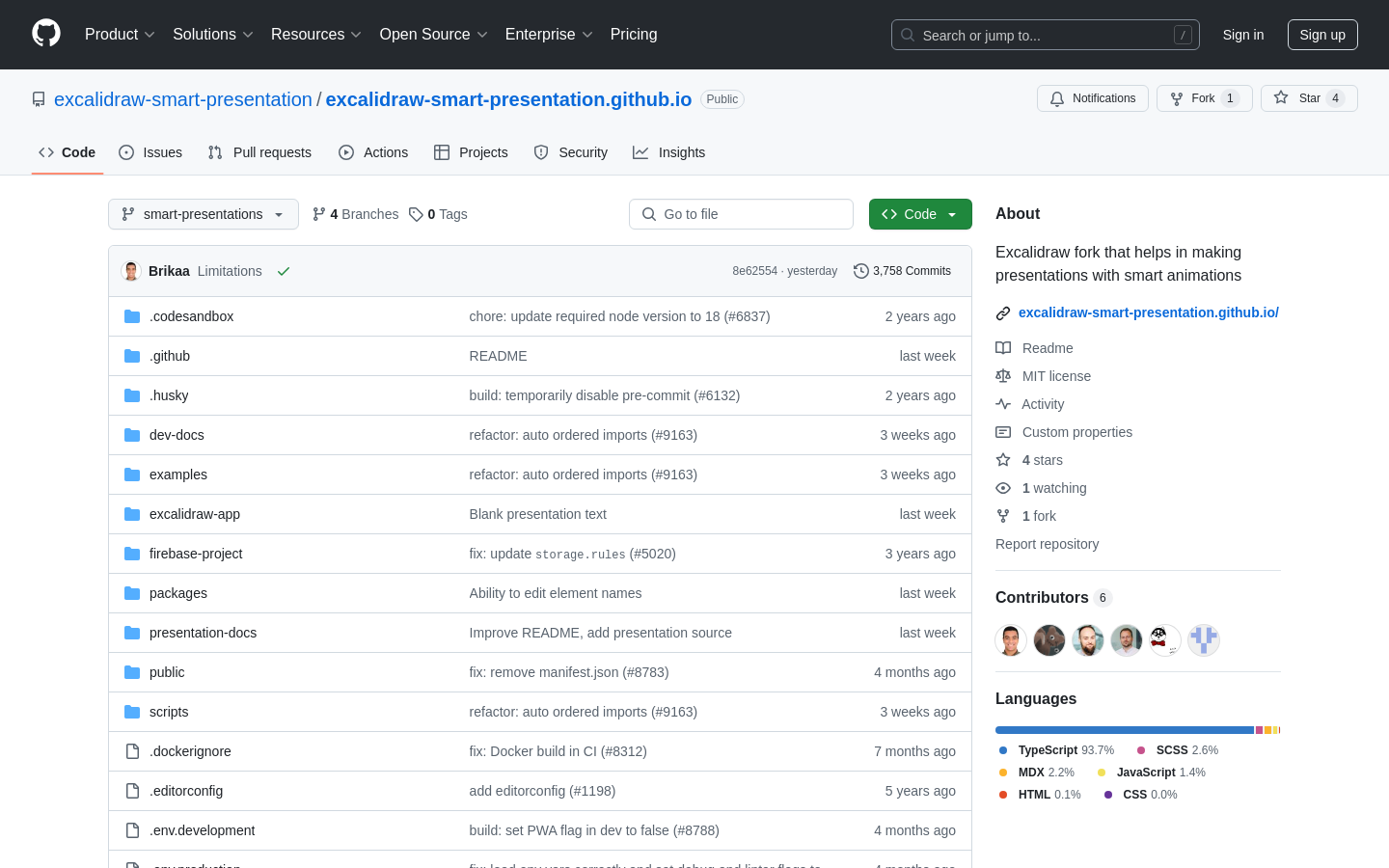
Task: Open the first contributor avatar
Action: [x=1011, y=639]
